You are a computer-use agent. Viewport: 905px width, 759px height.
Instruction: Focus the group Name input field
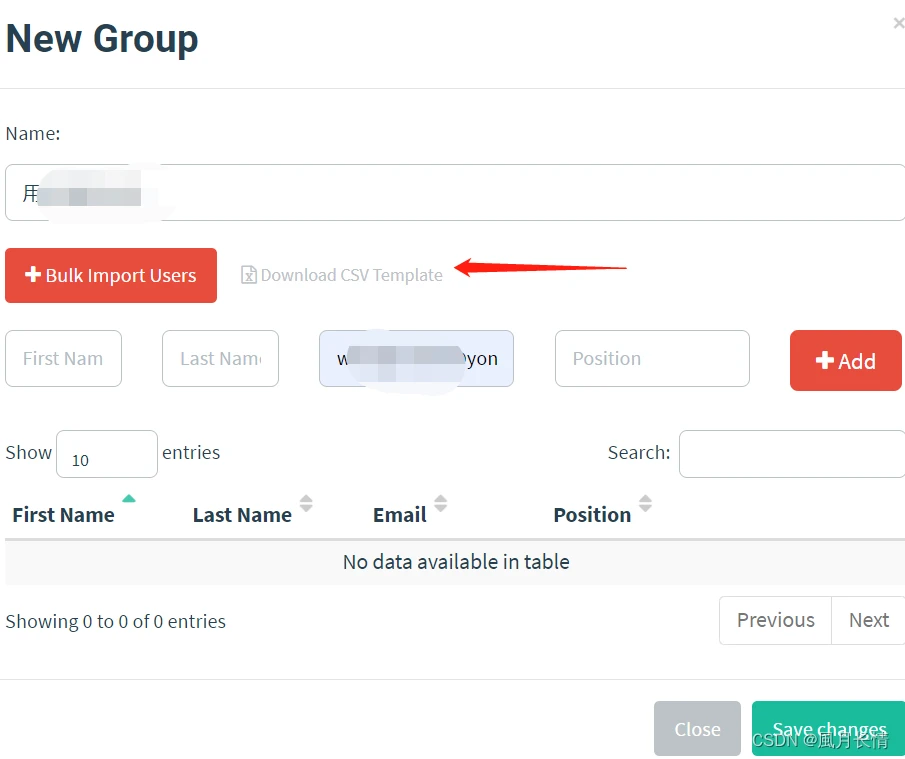point(455,192)
